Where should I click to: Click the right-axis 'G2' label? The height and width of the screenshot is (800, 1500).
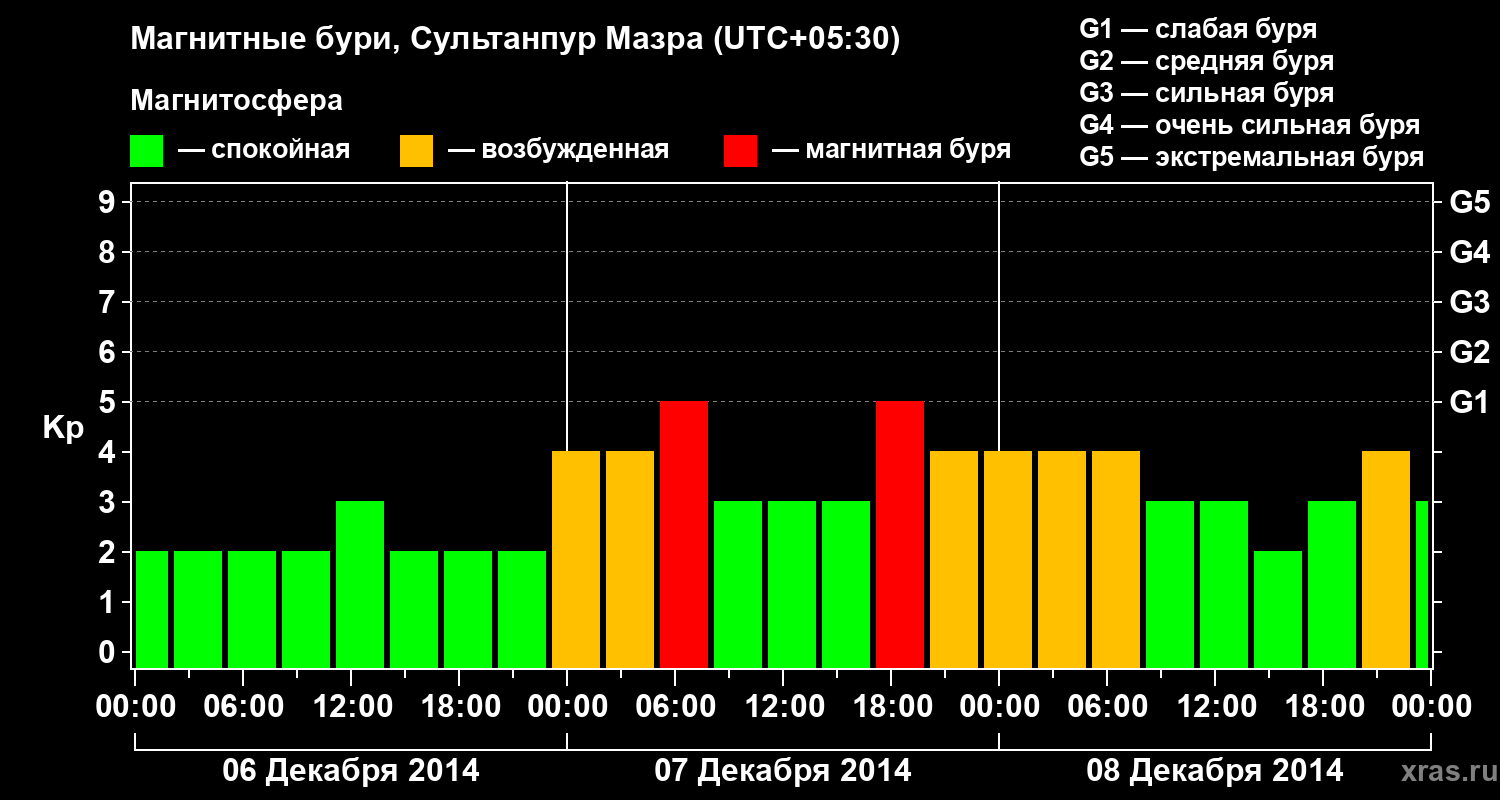(1469, 352)
